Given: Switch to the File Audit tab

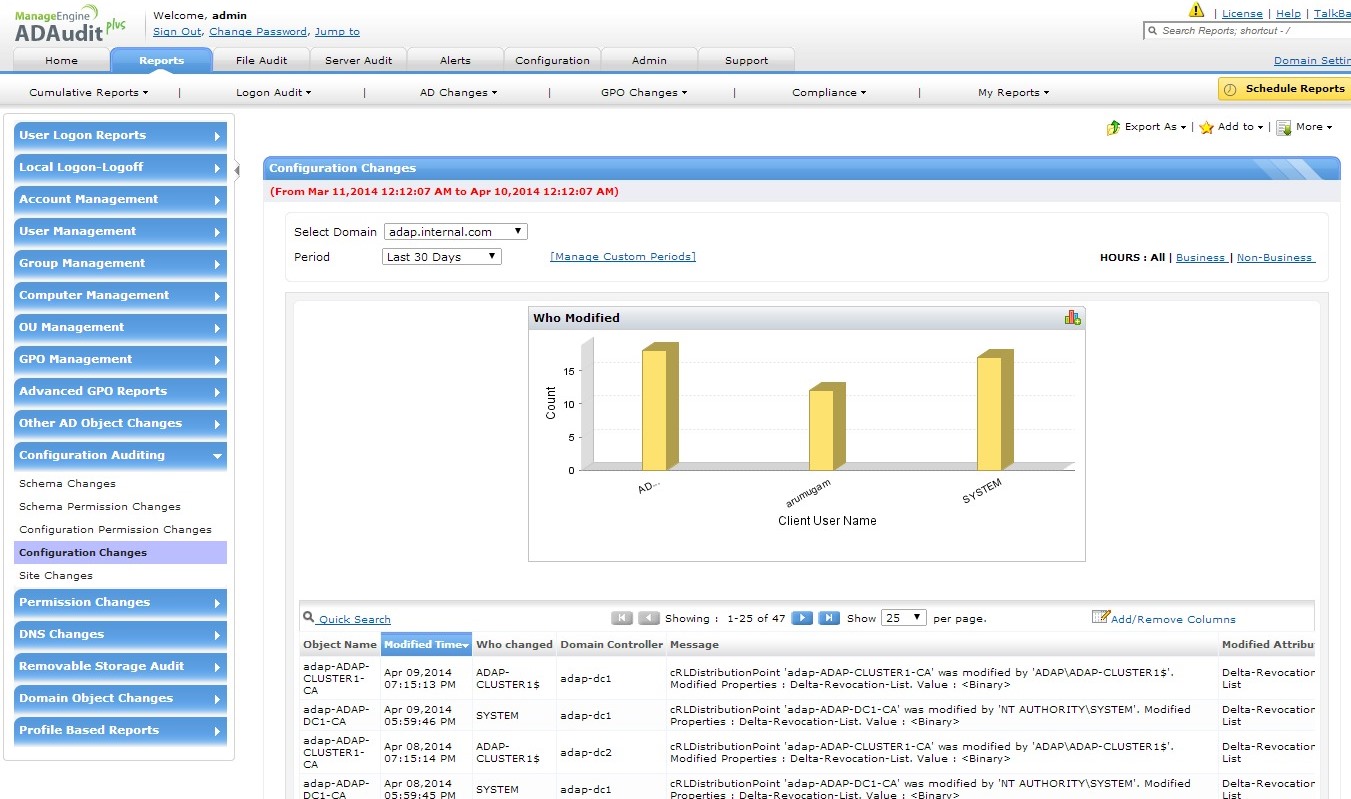Looking at the screenshot, I should (x=261, y=60).
